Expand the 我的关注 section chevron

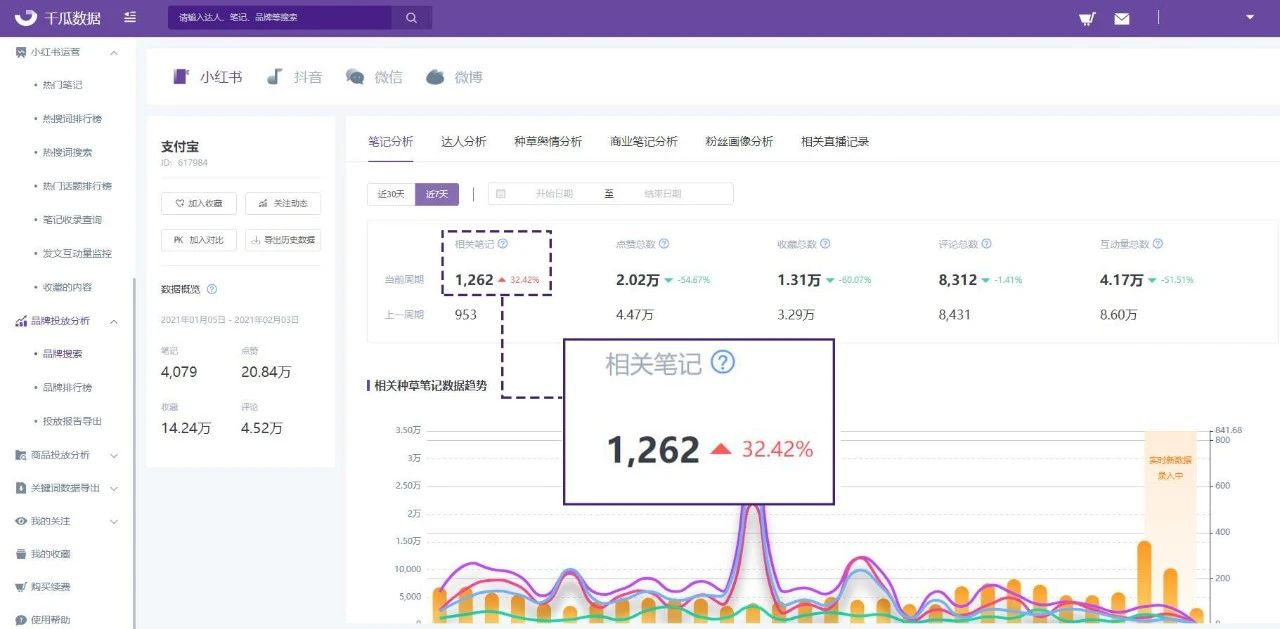click(x=113, y=521)
